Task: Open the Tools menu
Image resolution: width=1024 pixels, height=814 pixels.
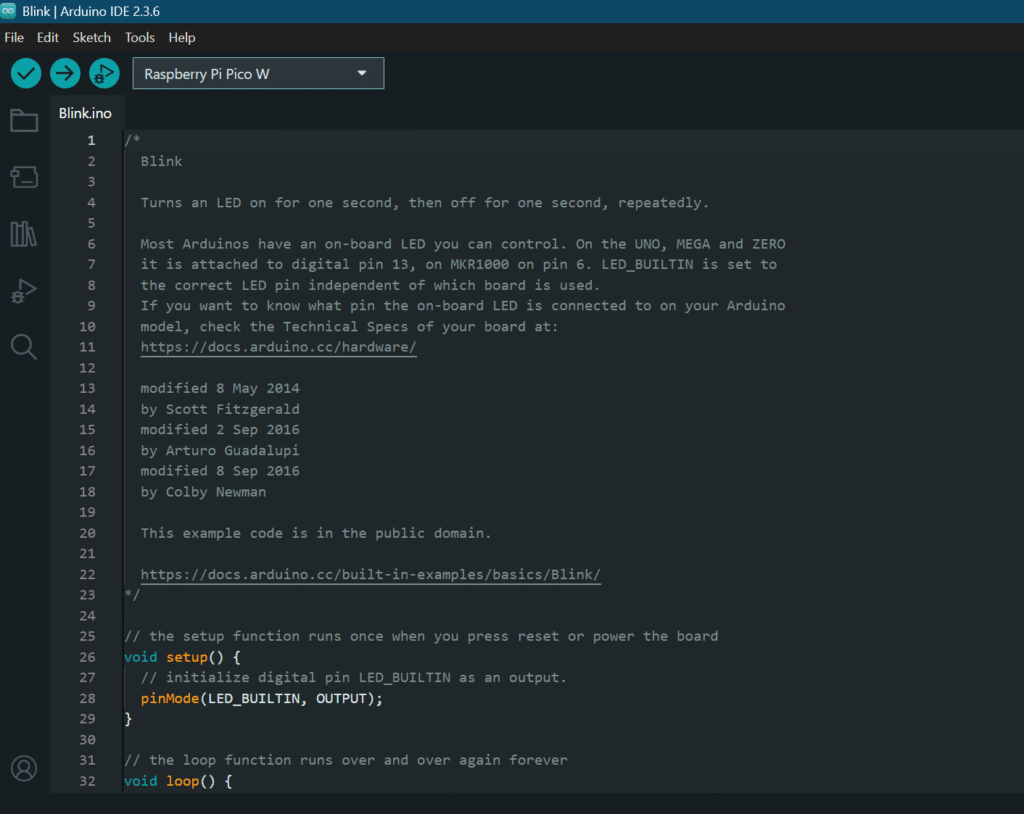Action: (x=140, y=38)
